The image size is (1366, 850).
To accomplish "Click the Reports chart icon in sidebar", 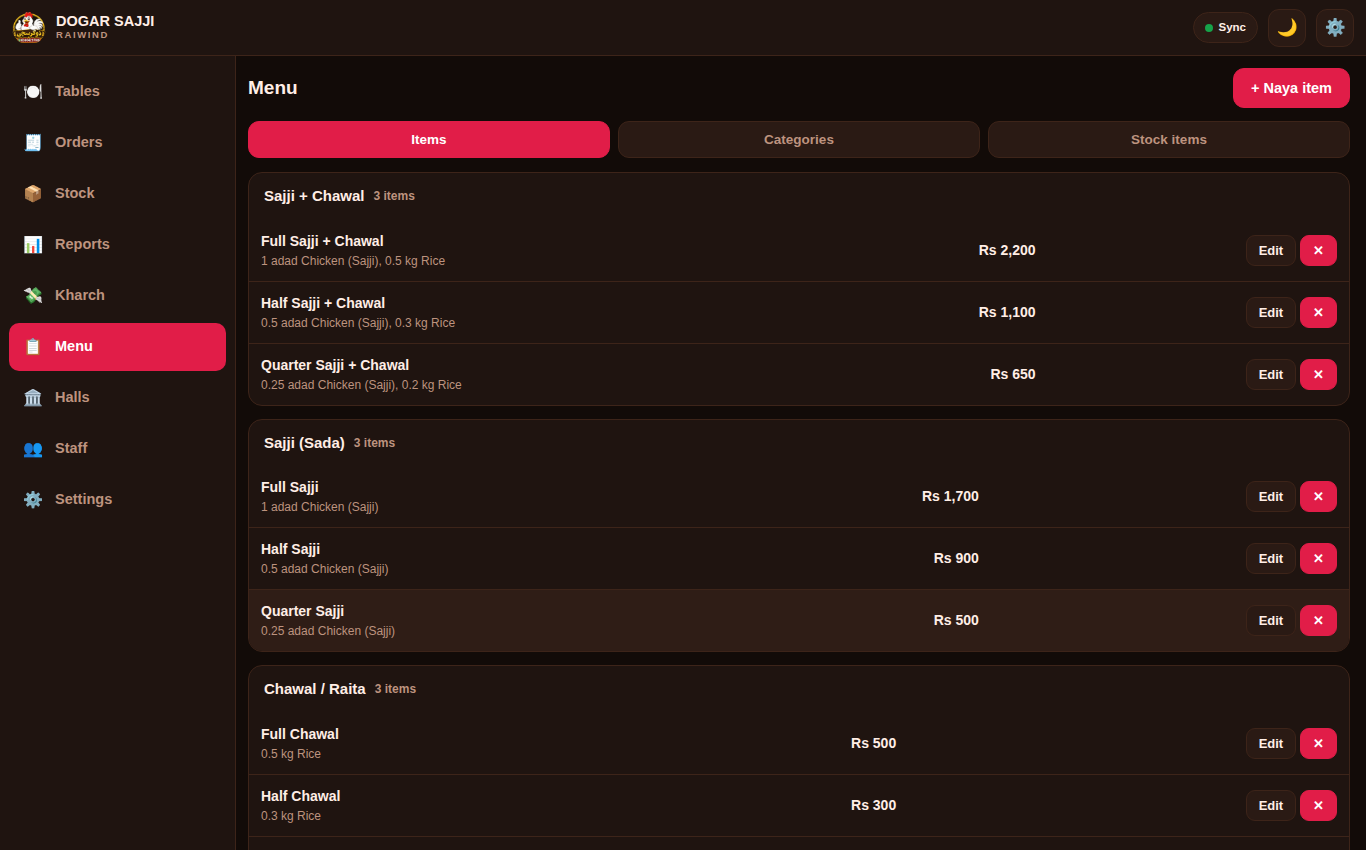I will click(x=33, y=245).
